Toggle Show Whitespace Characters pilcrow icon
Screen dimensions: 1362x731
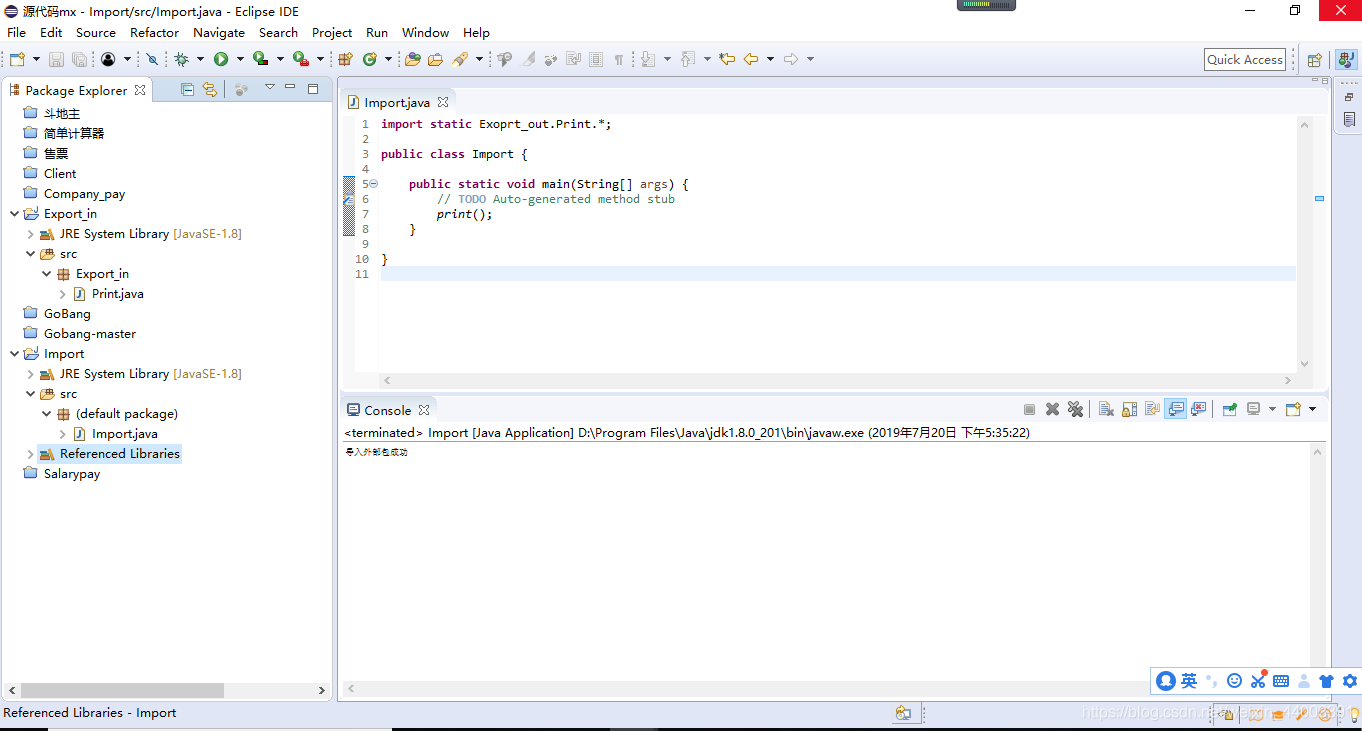[x=619, y=59]
